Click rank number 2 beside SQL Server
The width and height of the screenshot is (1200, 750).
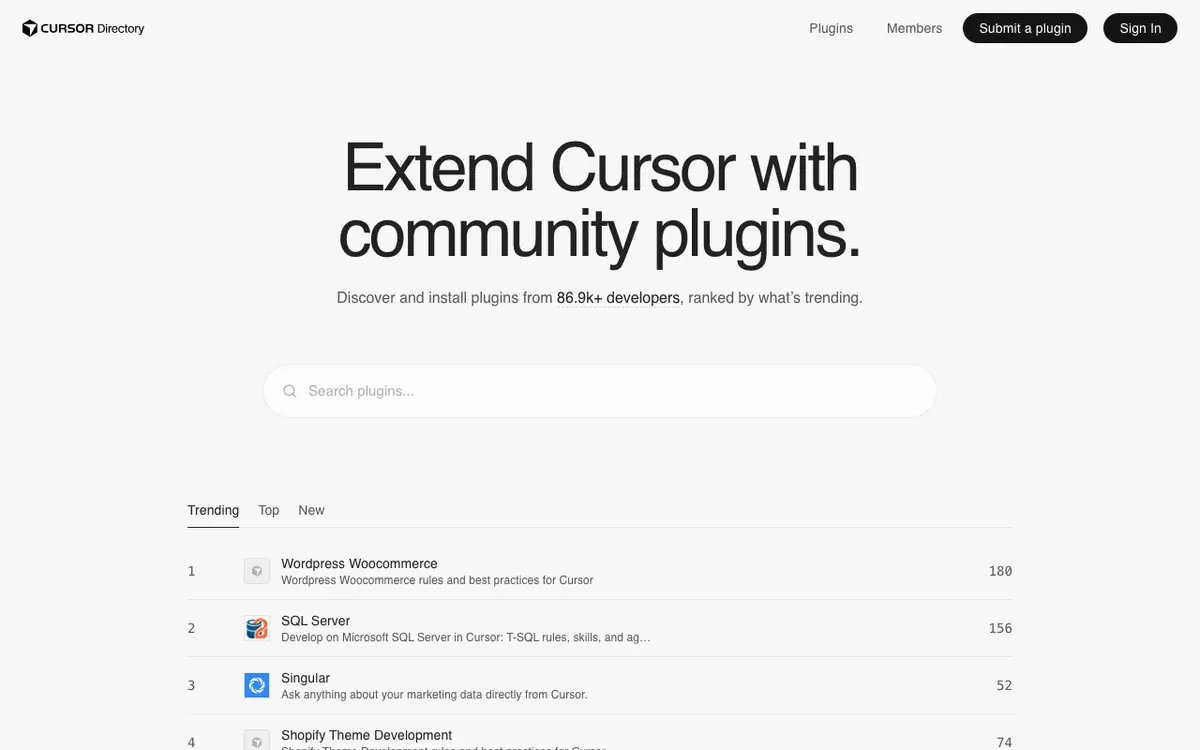pos(191,628)
